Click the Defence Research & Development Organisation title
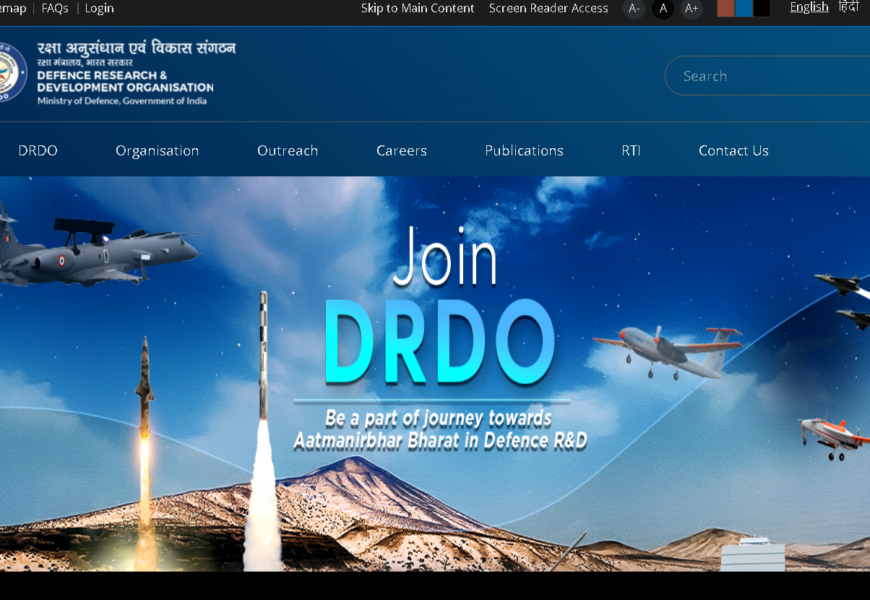 (125, 81)
